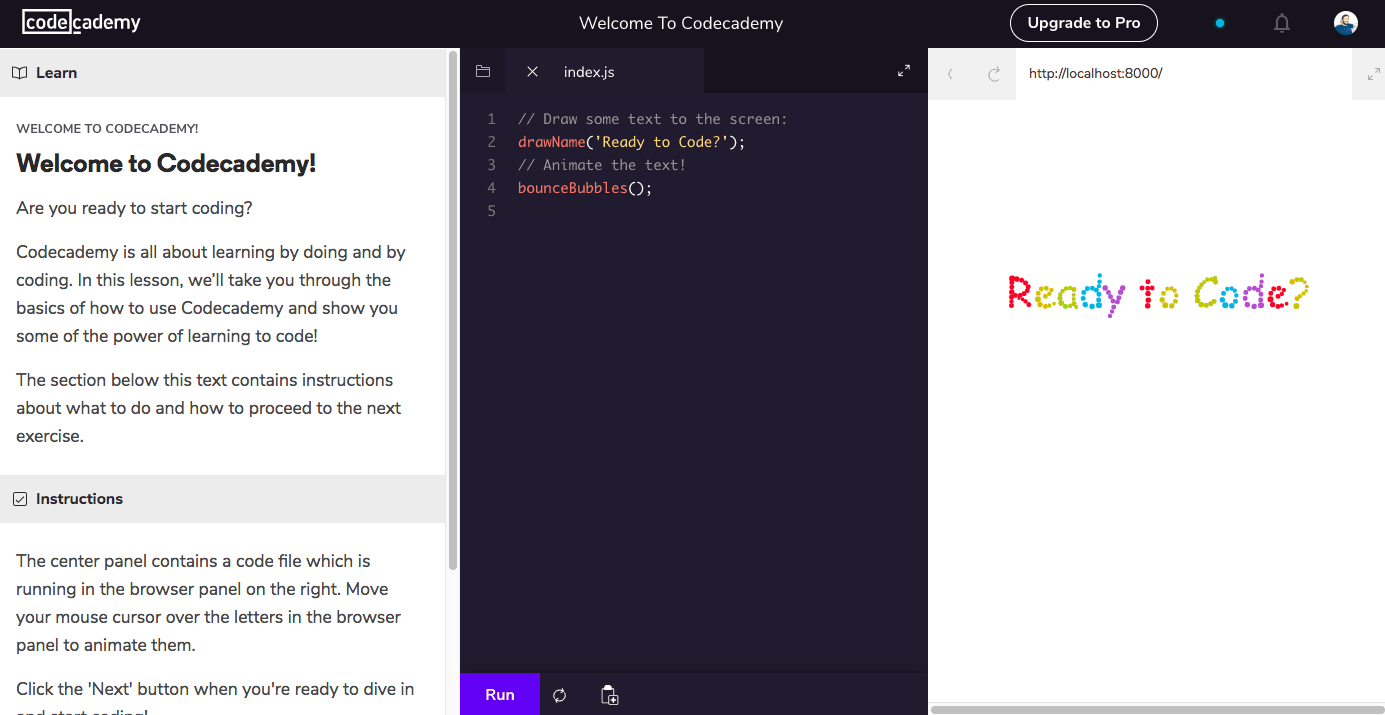Click the Upgrade to Pro button

pyautogui.click(x=1083, y=23)
